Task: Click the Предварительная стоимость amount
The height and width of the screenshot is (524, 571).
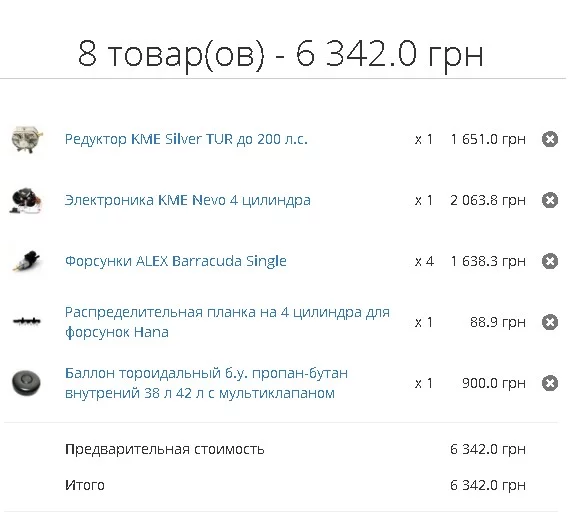Action: point(488,449)
